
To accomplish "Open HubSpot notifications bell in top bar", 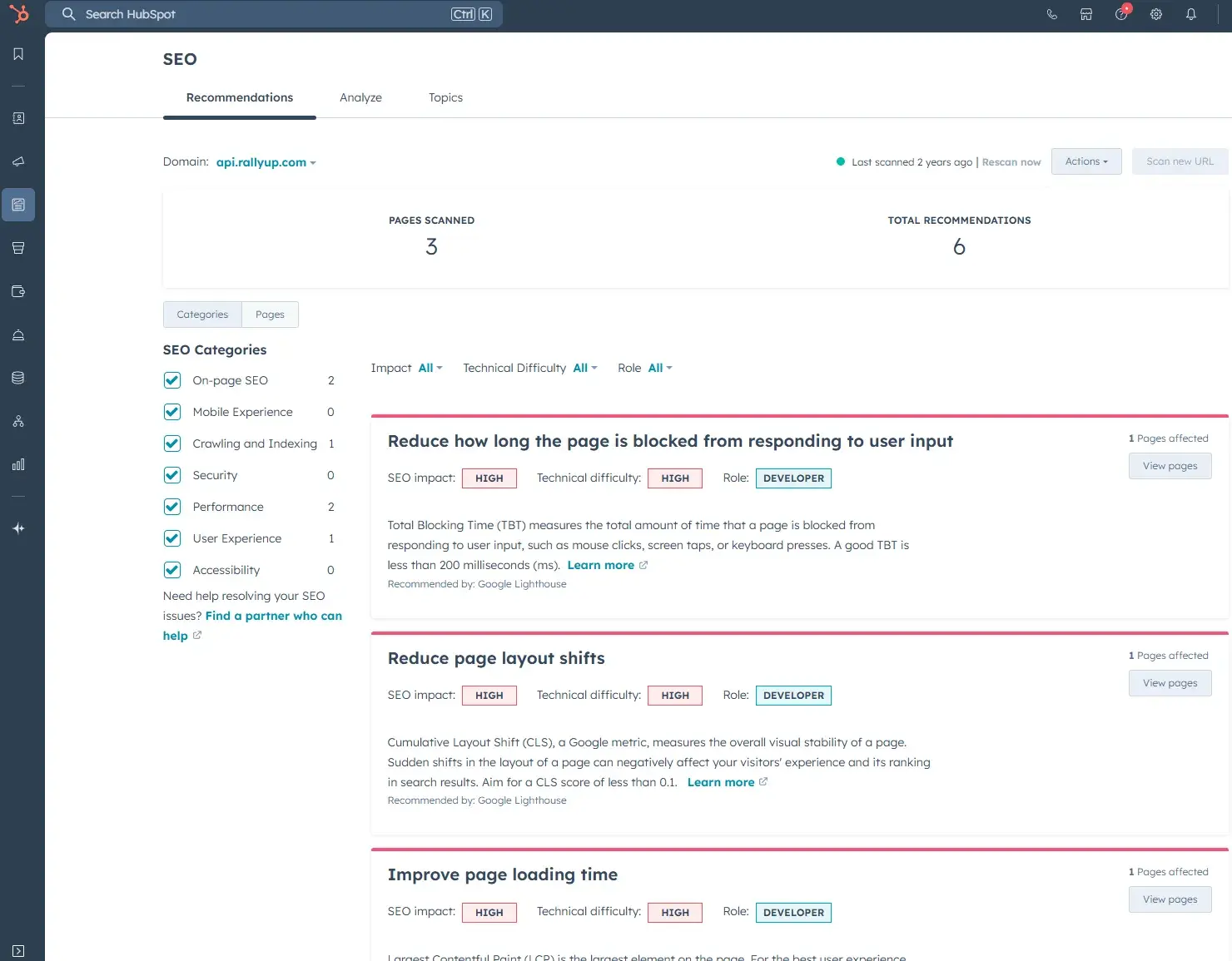I will (1191, 14).
